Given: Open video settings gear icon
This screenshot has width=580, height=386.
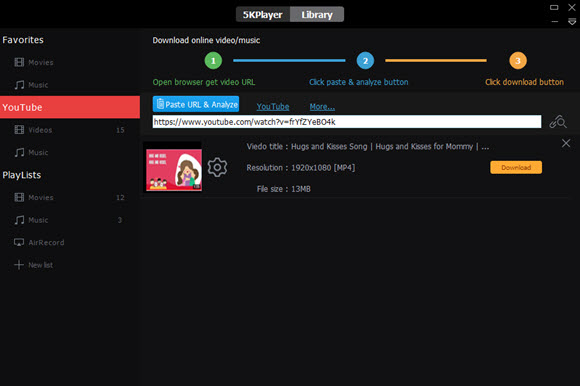Looking at the screenshot, I should tap(217, 167).
